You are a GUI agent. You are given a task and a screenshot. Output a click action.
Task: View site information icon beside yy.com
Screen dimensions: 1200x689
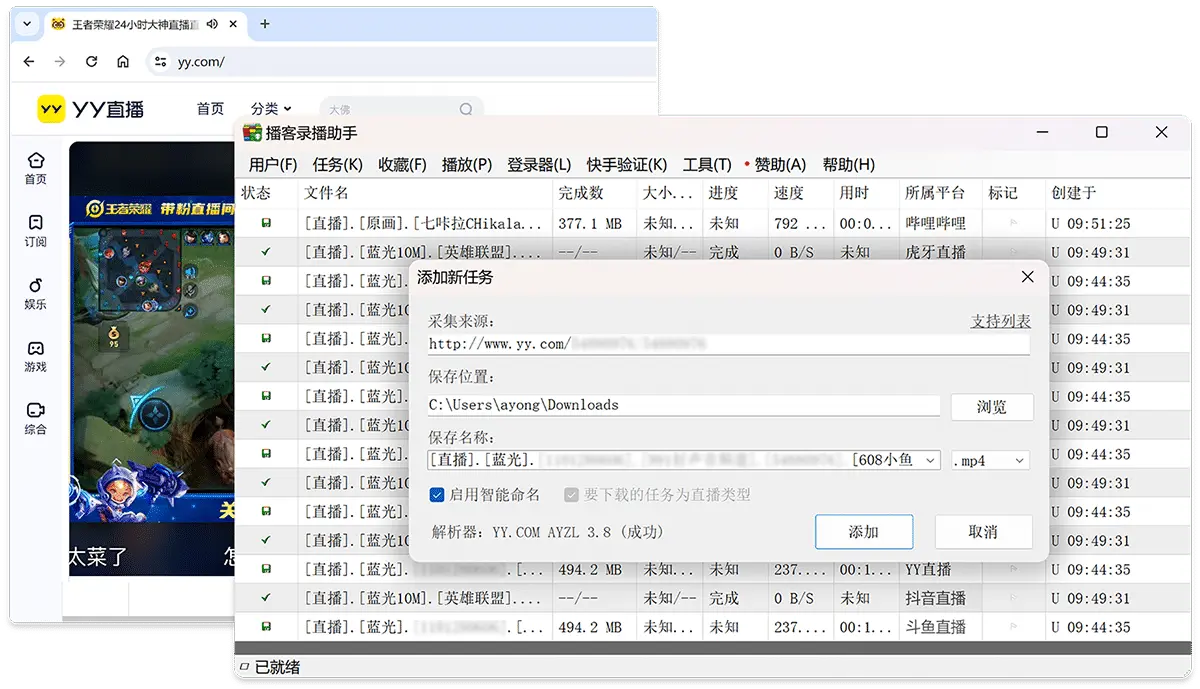[x=160, y=62]
